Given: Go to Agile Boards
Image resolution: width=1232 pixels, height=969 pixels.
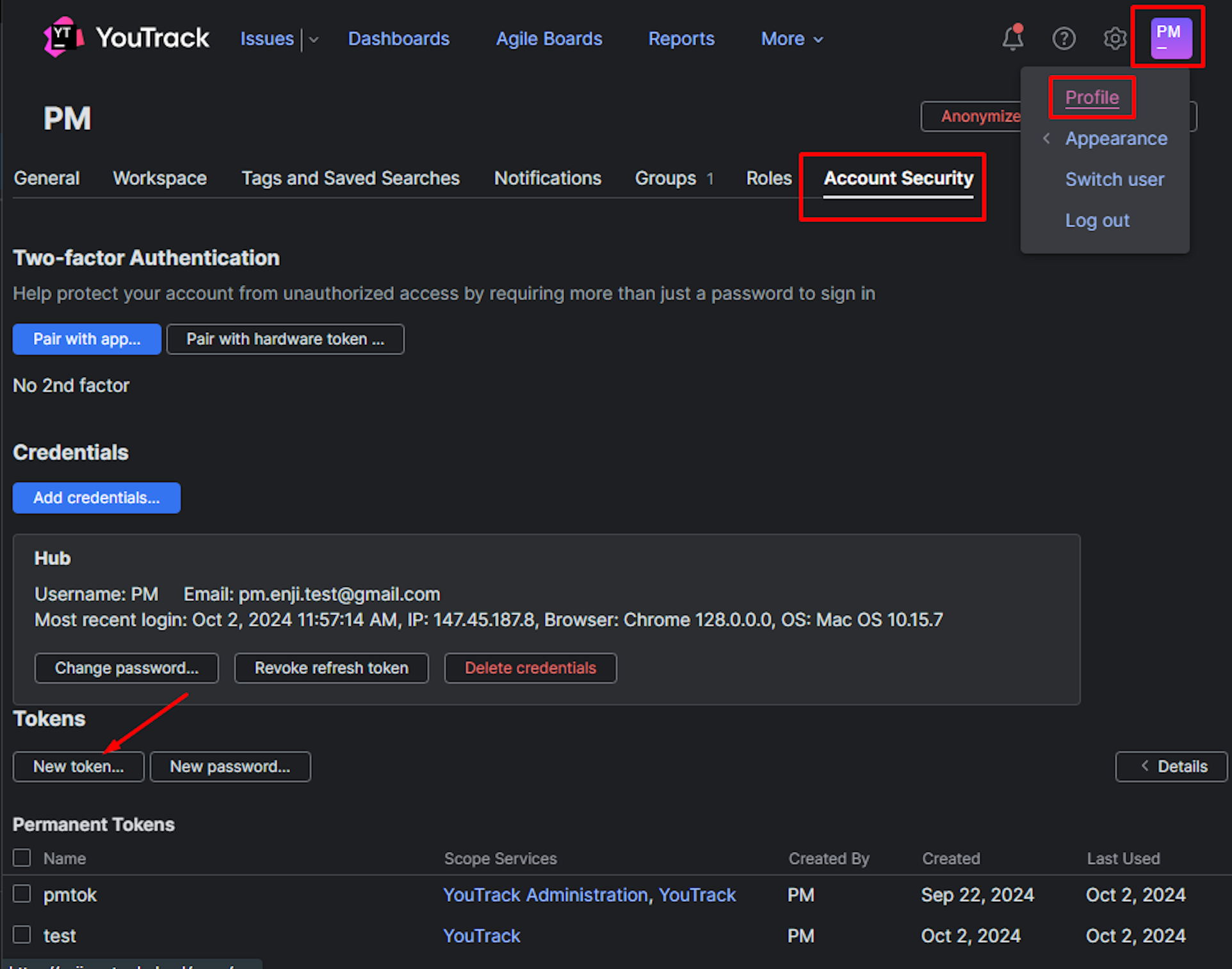Looking at the screenshot, I should coord(549,38).
